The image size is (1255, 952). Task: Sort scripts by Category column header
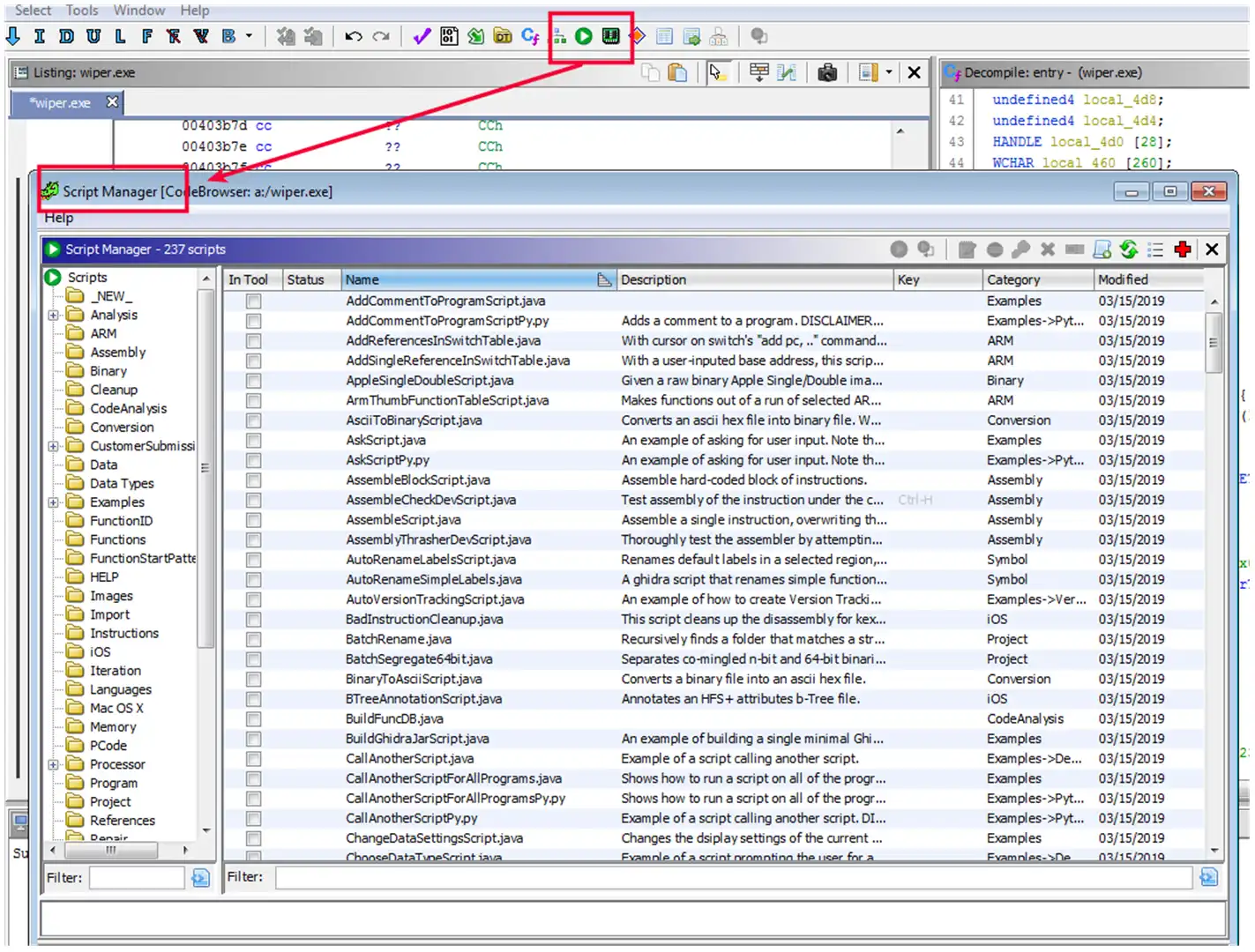click(x=1037, y=279)
